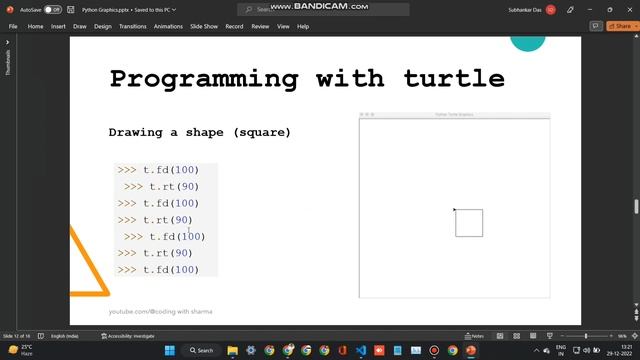Click the youtube.com footer text on slide

click(x=160, y=311)
